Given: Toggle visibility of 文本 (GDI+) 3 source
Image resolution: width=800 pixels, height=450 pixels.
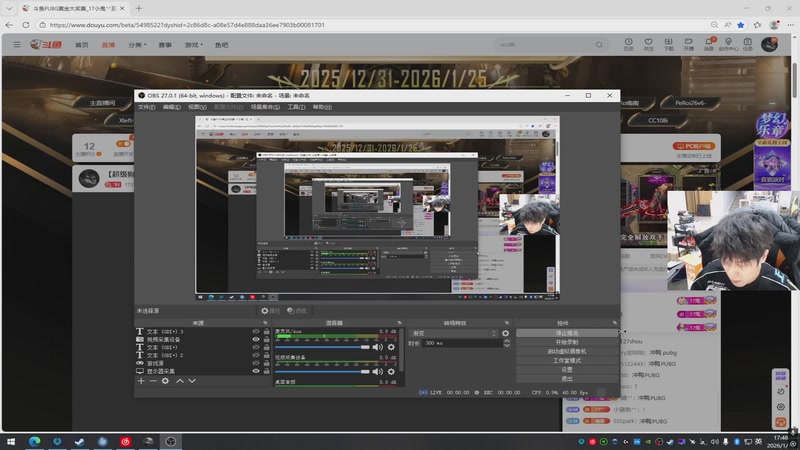Looking at the screenshot, I should click(x=256, y=332).
